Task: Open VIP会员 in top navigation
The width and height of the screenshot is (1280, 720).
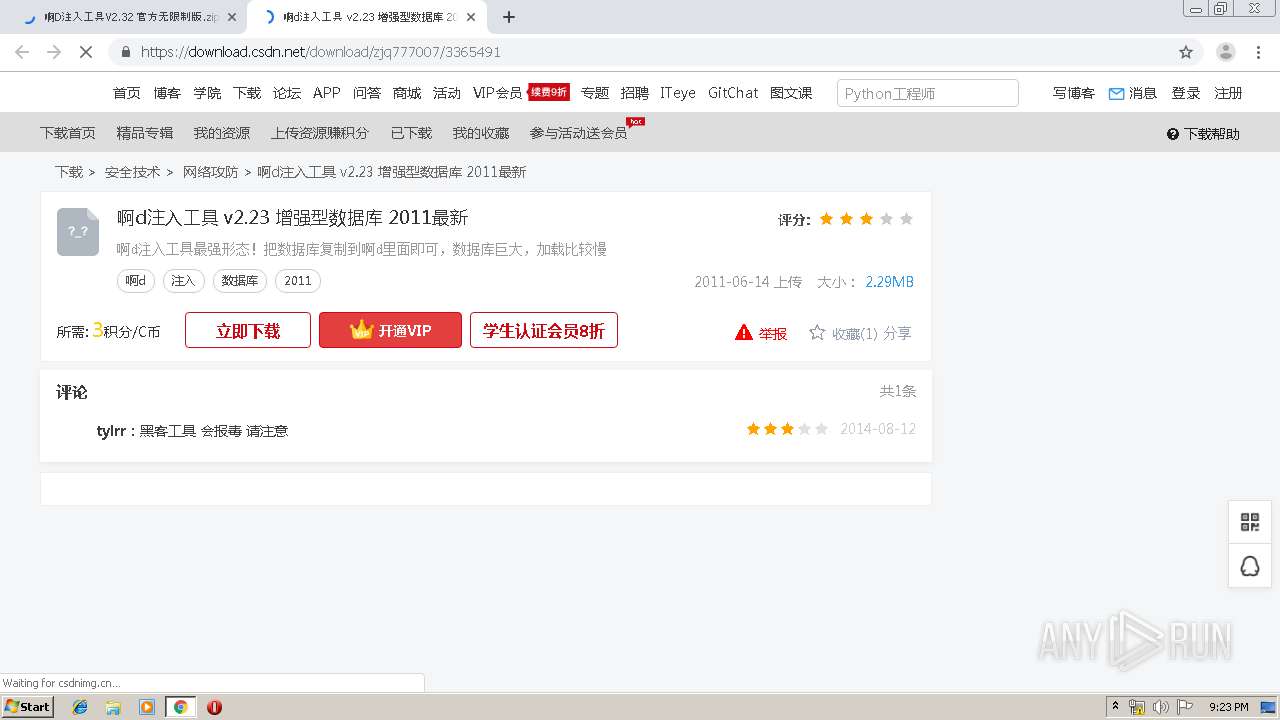Action: pos(498,93)
